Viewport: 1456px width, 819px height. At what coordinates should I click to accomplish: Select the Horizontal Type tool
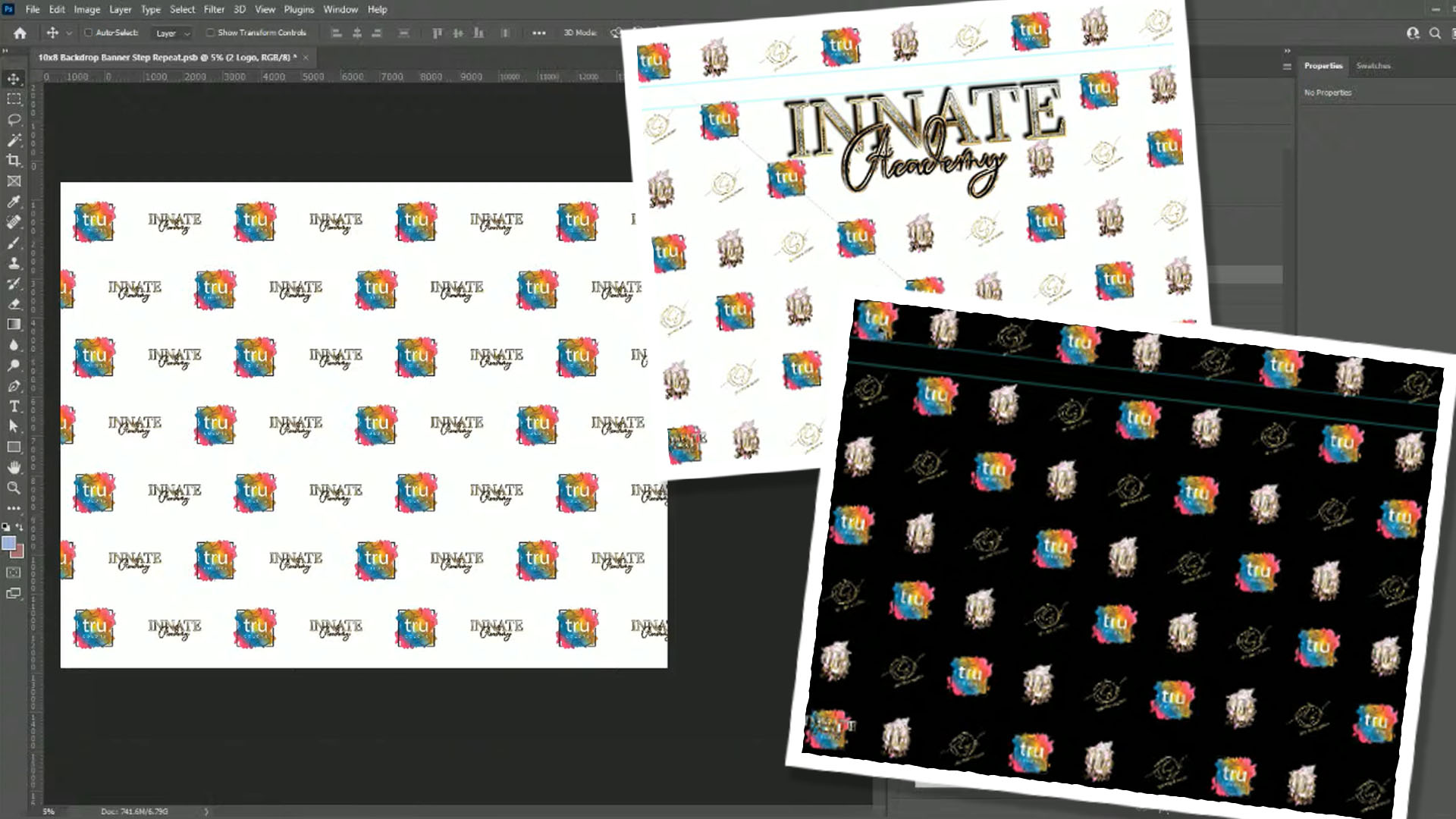coord(14,406)
